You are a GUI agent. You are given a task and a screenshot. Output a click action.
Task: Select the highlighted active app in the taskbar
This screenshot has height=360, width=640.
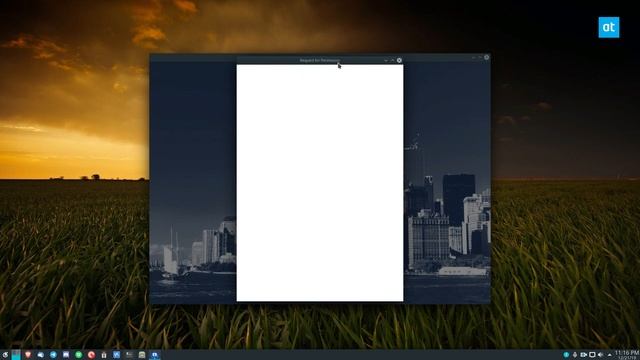(x=155, y=355)
